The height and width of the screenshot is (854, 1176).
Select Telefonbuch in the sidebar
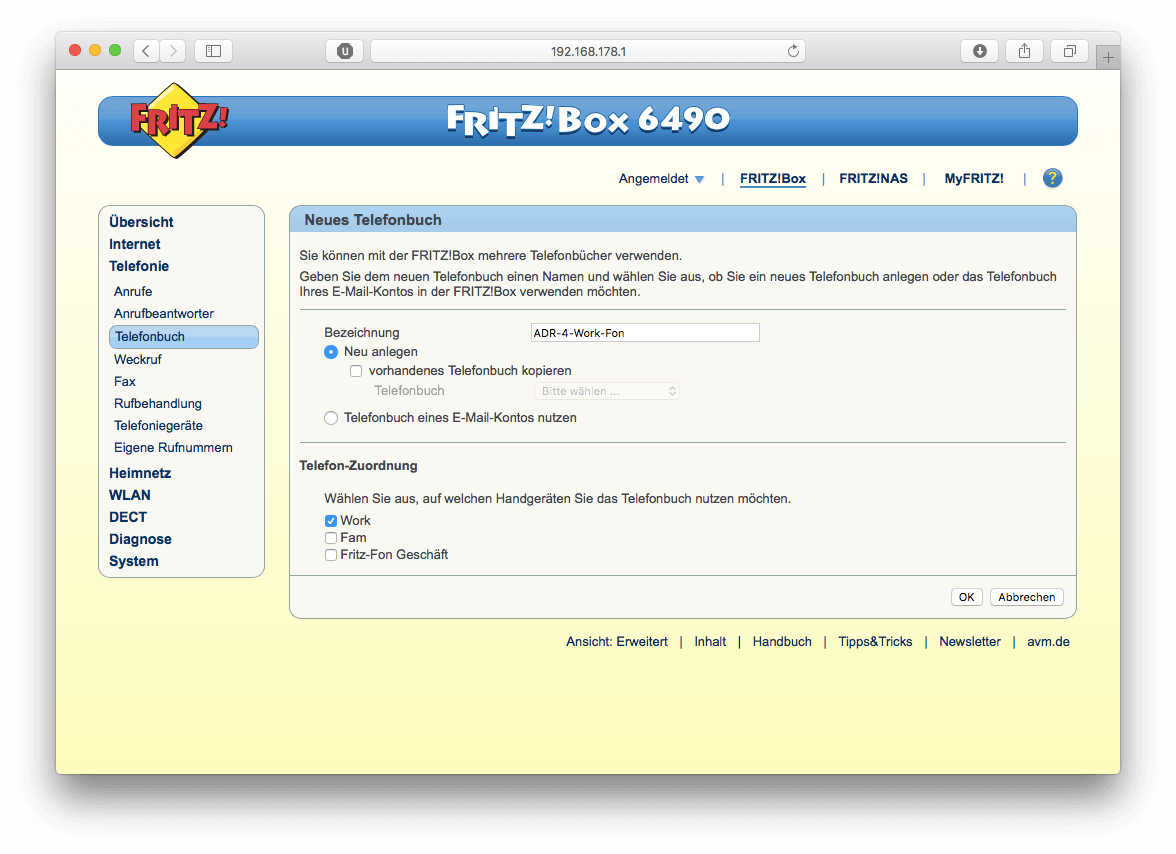click(184, 337)
